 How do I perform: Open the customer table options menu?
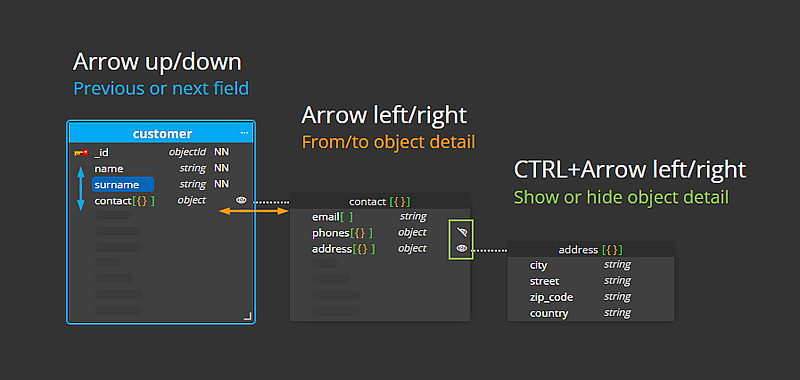pos(244,133)
